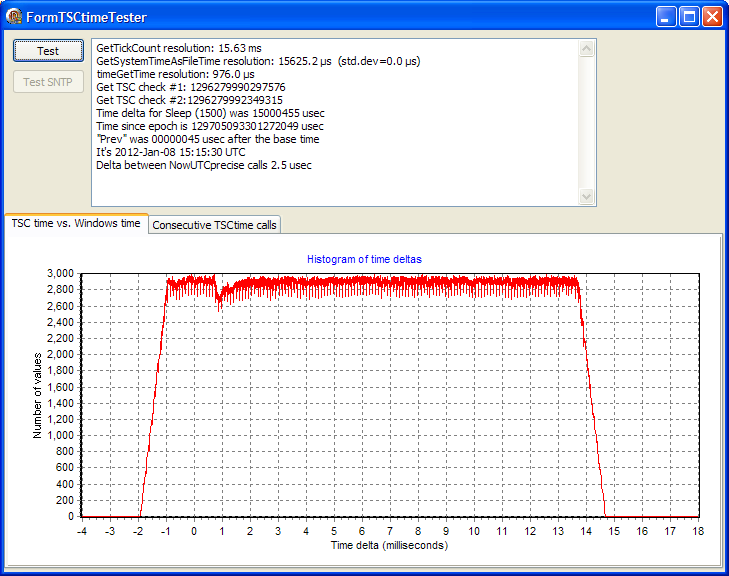This screenshot has width=729, height=576.
Task: Click the 'Time delta (milliseconds)' axis label
Action: (x=389, y=545)
